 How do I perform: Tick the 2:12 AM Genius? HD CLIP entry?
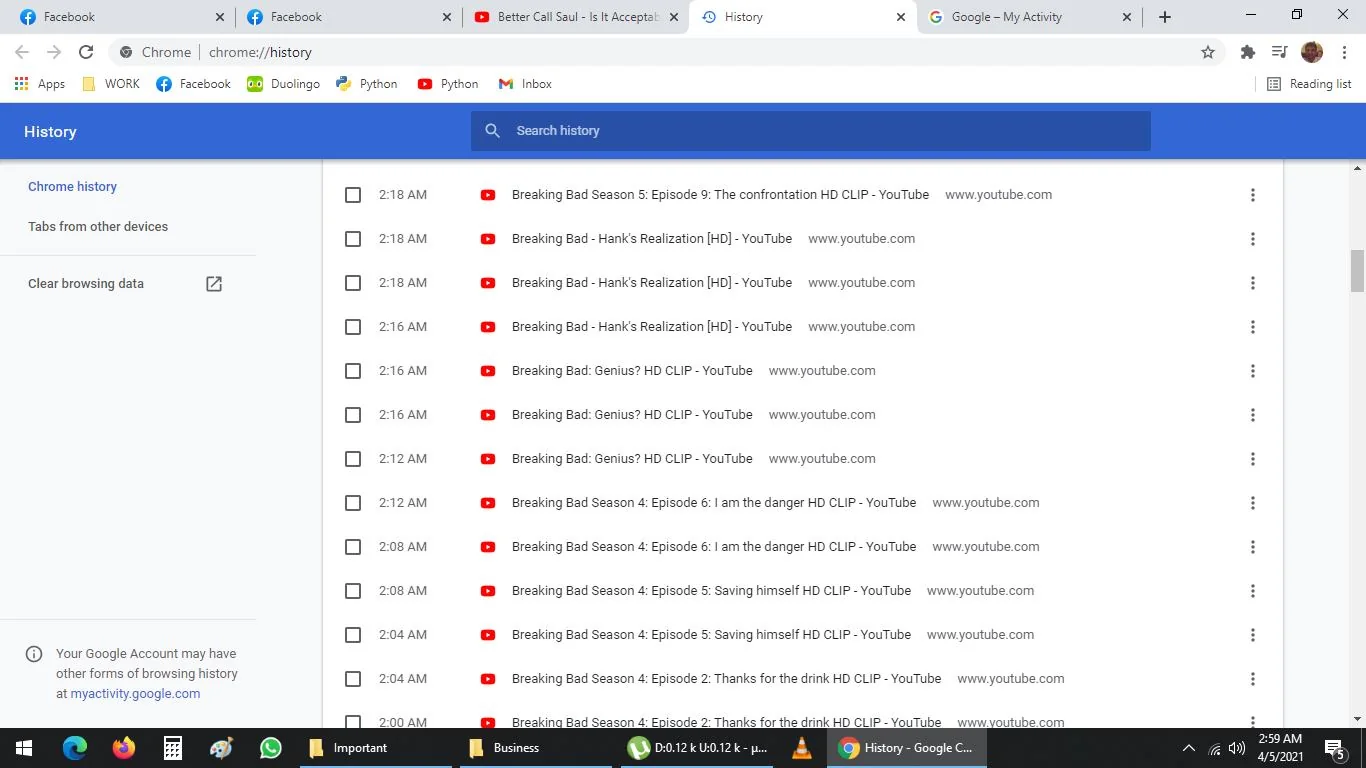click(353, 459)
